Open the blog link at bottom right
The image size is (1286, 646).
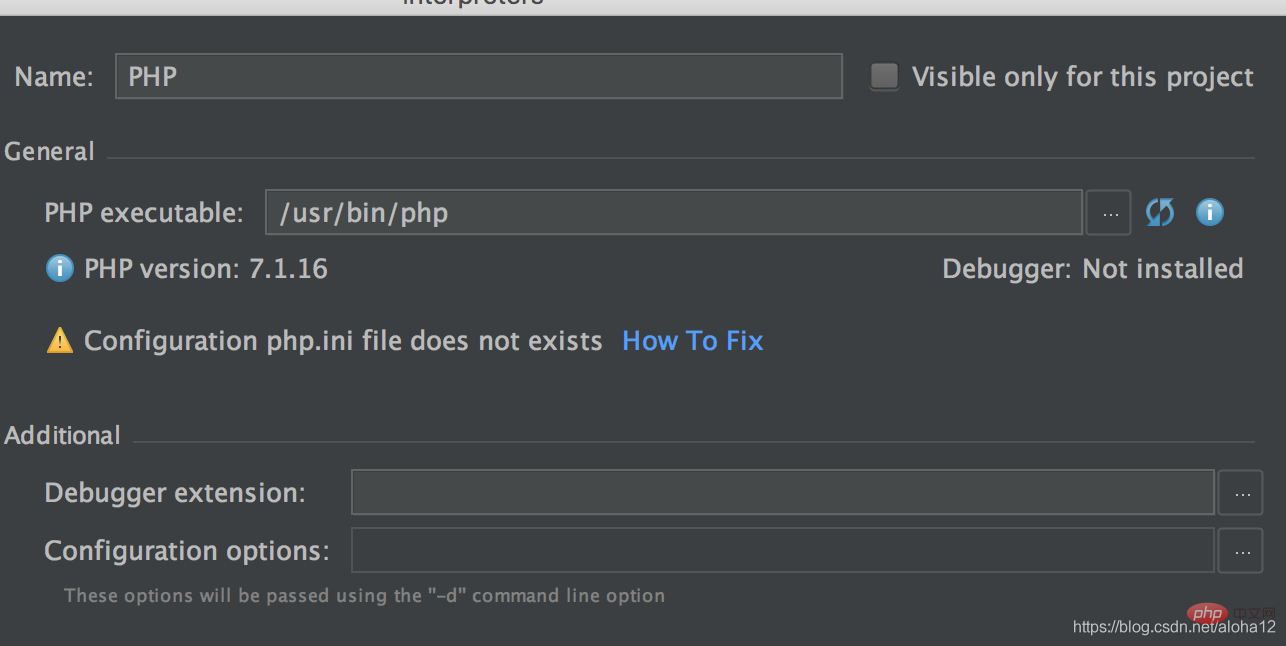[1172, 625]
